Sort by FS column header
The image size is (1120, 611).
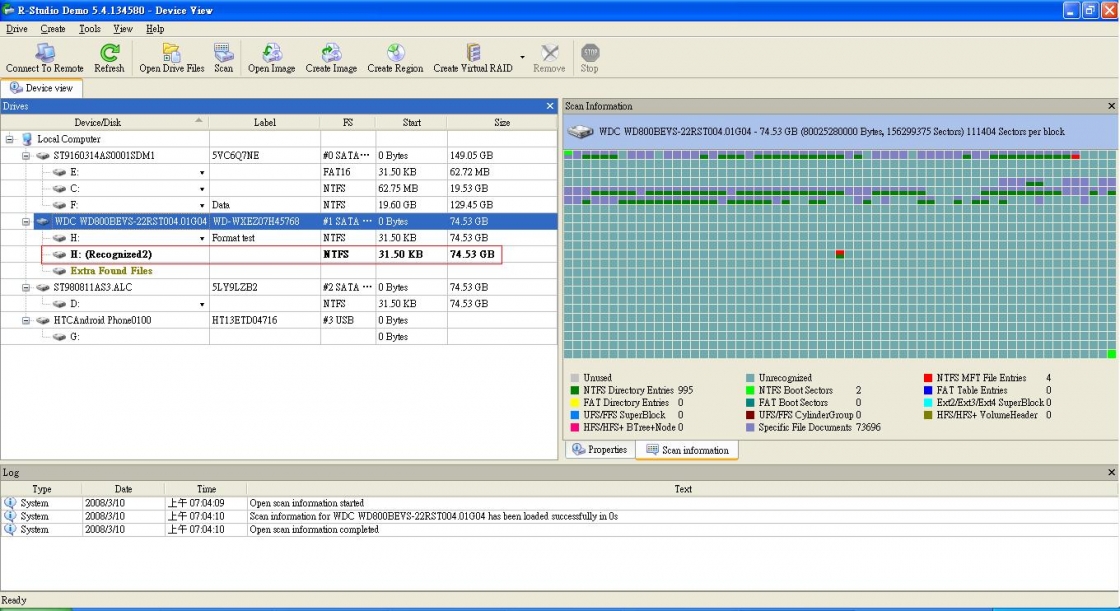tap(348, 122)
